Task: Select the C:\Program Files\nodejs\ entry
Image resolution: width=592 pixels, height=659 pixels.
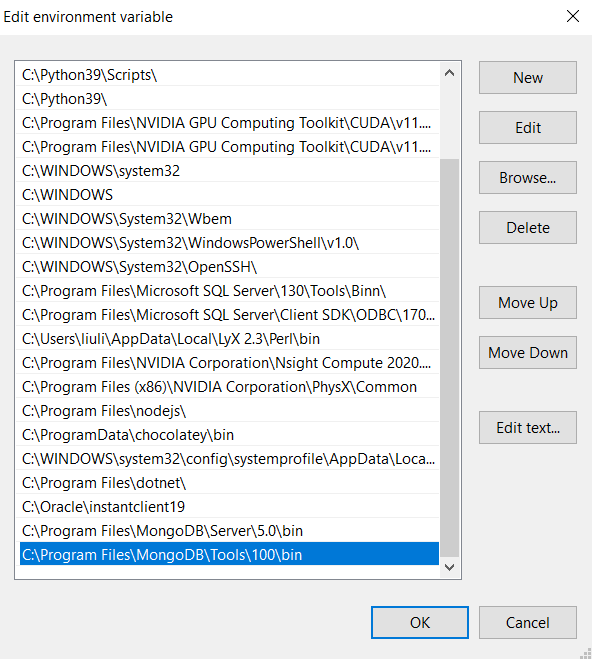Action: (x=228, y=411)
